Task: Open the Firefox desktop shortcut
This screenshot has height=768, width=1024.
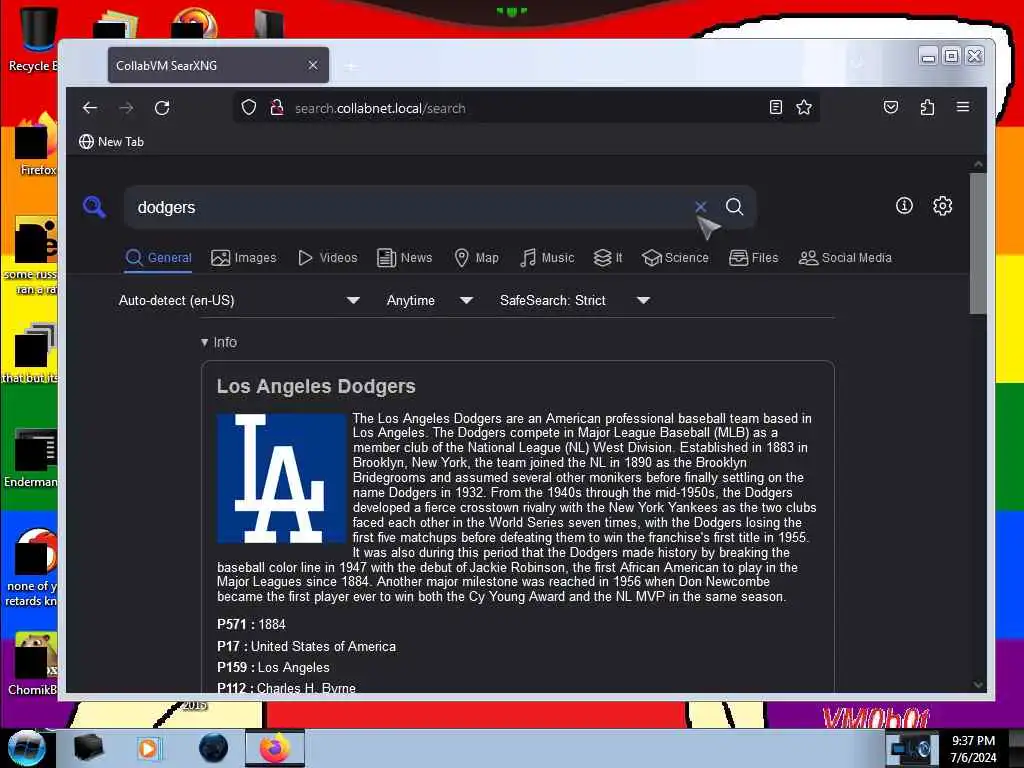Action: point(37,146)
